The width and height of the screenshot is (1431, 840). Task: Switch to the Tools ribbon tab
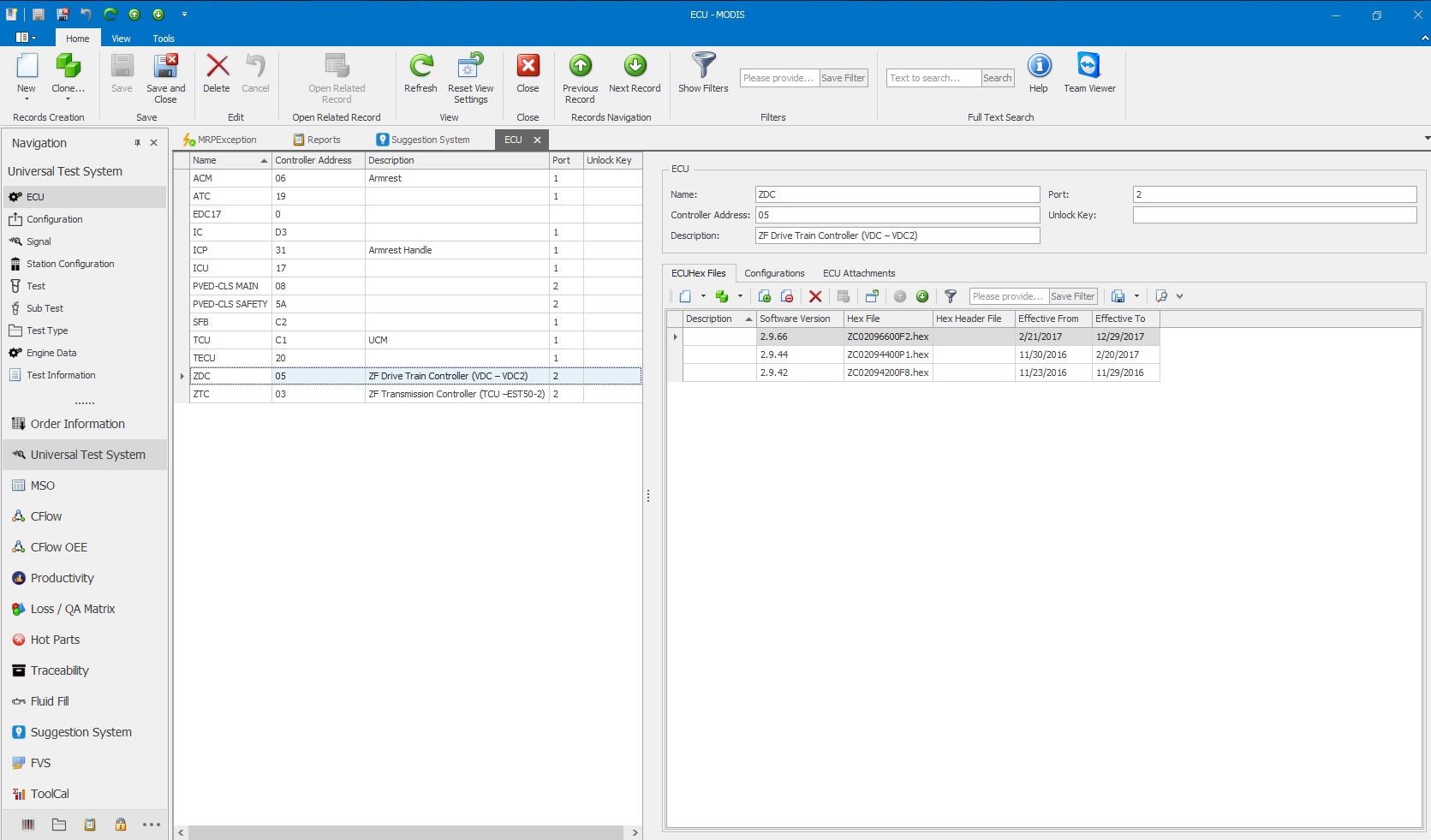(x=164, y=39)
